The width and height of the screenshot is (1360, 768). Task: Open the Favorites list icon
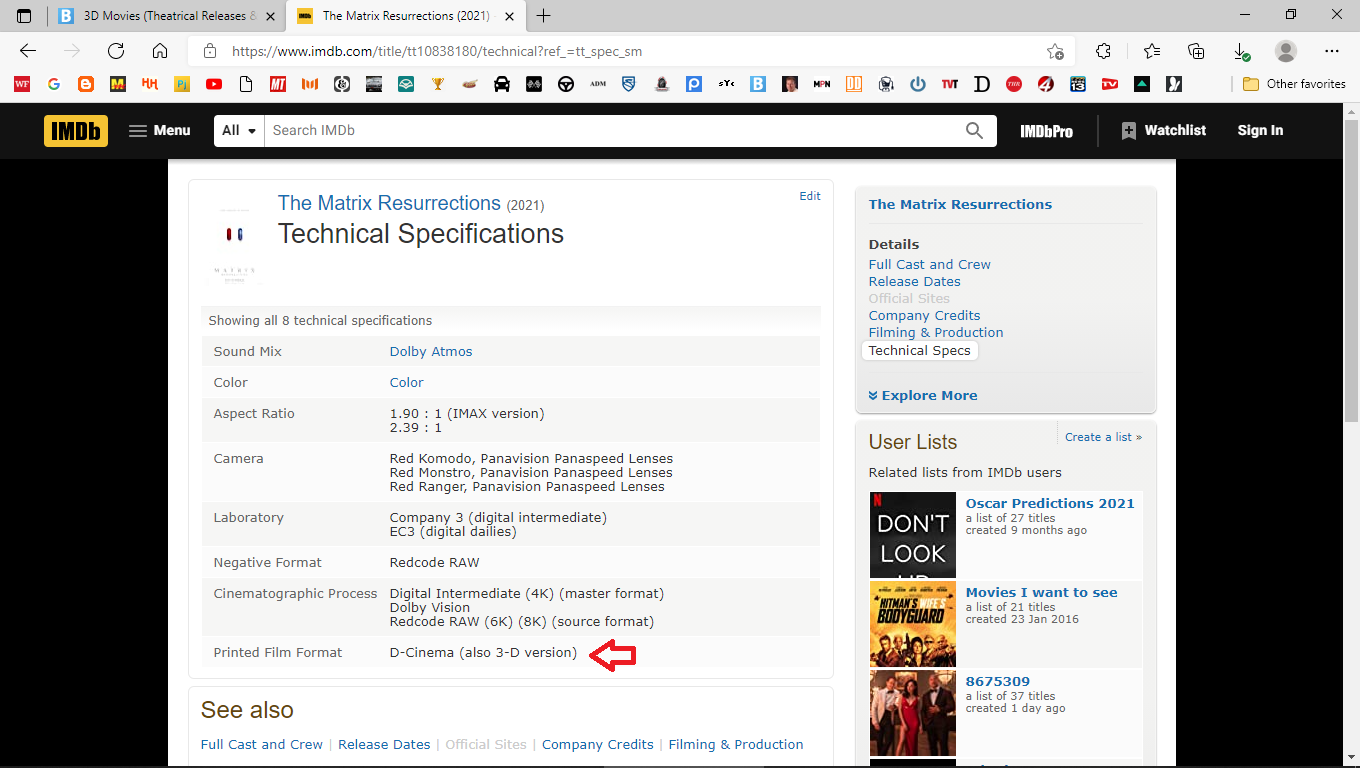coord(1152,51)
